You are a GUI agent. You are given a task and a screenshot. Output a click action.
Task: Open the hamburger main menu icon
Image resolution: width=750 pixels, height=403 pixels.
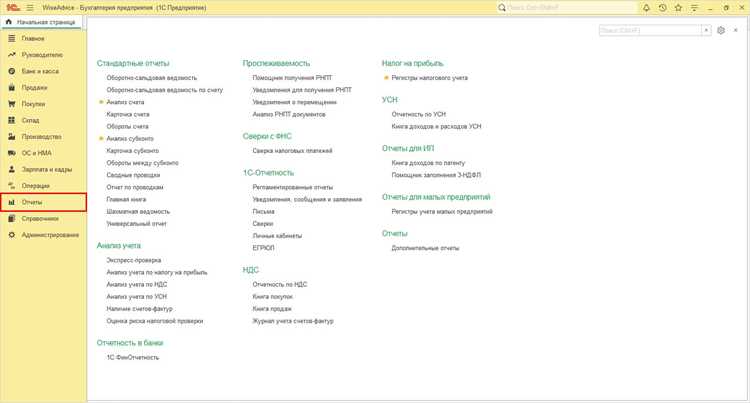pos(30,8)
